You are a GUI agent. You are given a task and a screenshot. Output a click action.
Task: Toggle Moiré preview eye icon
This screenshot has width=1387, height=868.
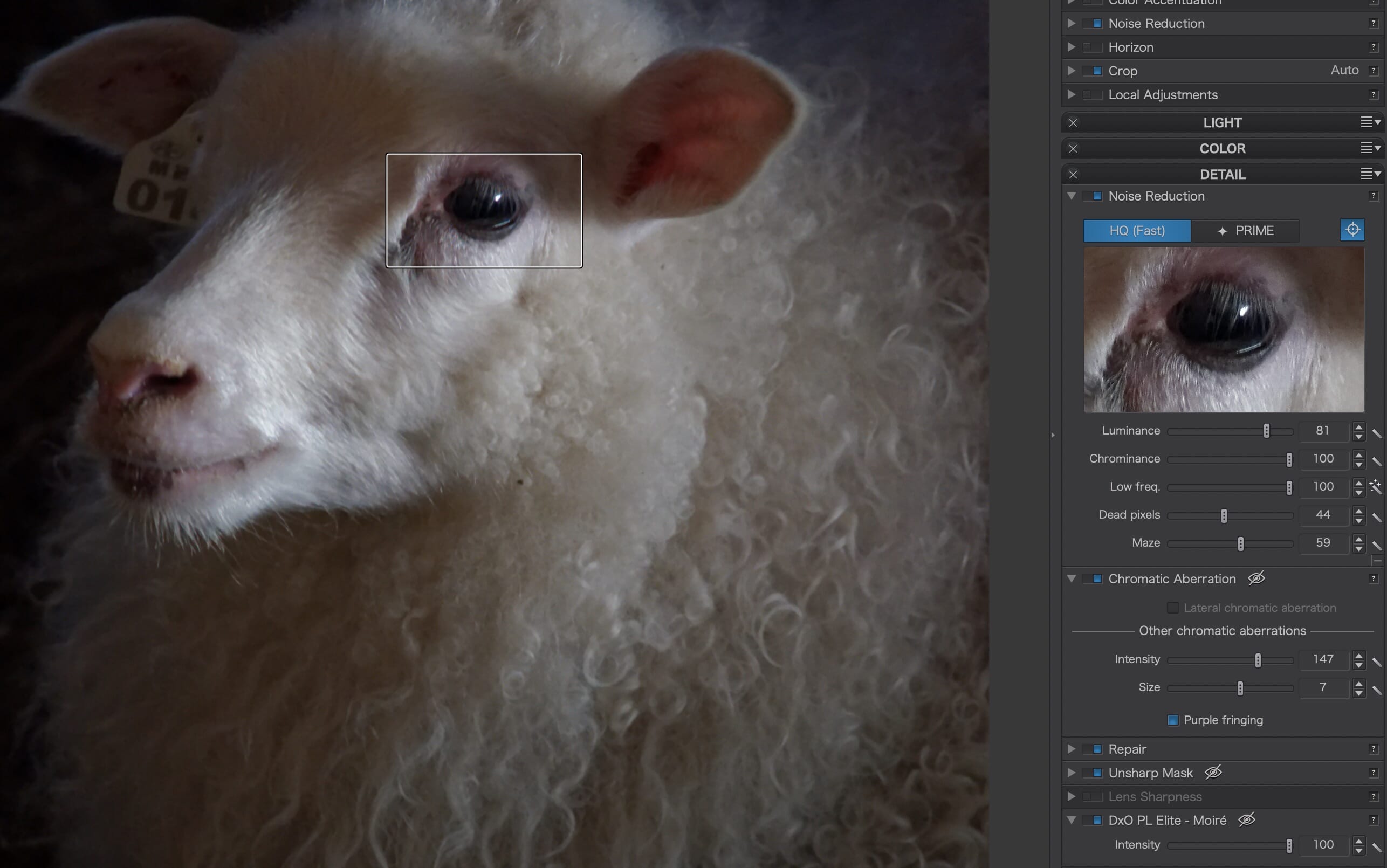tap(1246, 820)
